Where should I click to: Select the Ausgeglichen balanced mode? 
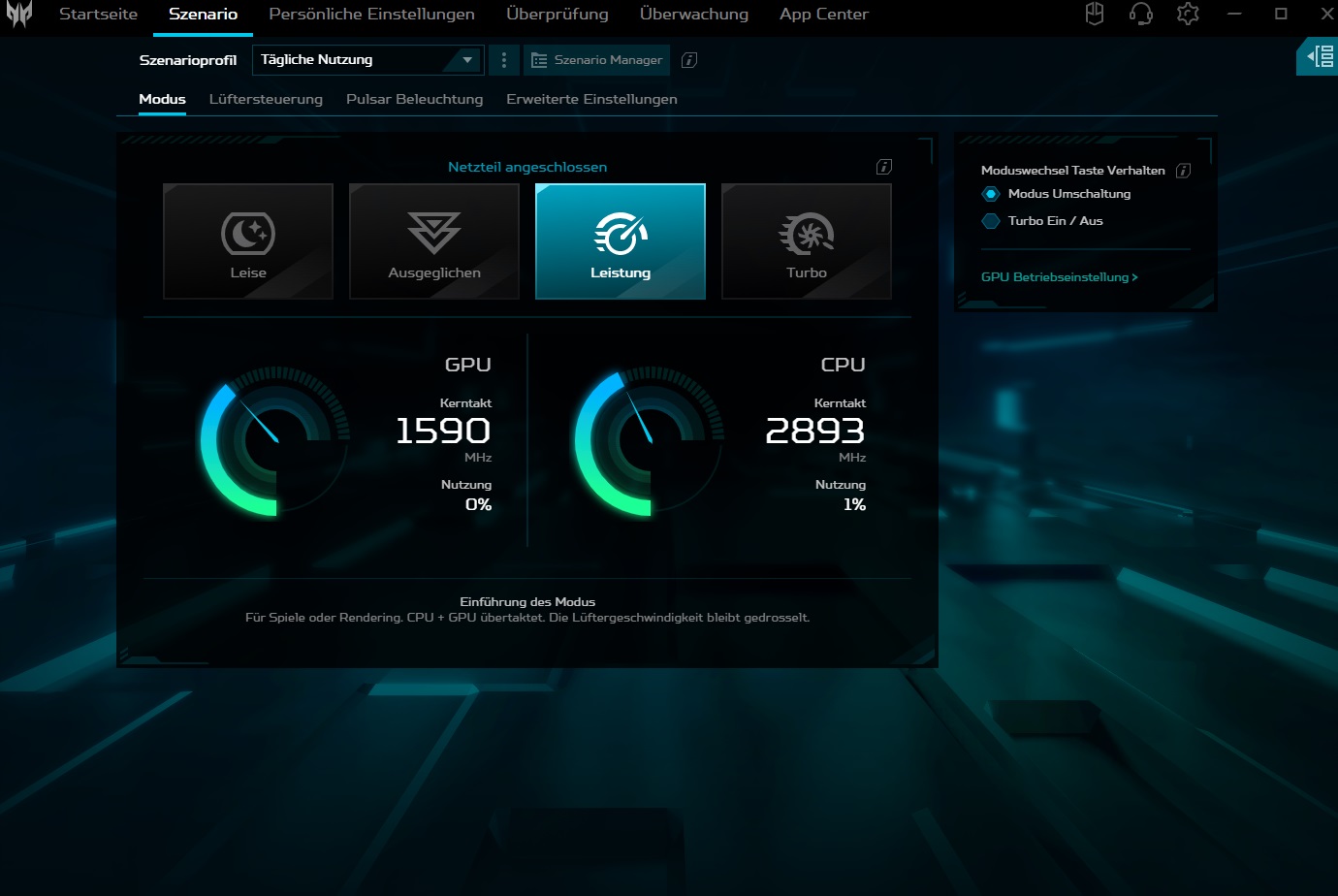coord(434,241)
